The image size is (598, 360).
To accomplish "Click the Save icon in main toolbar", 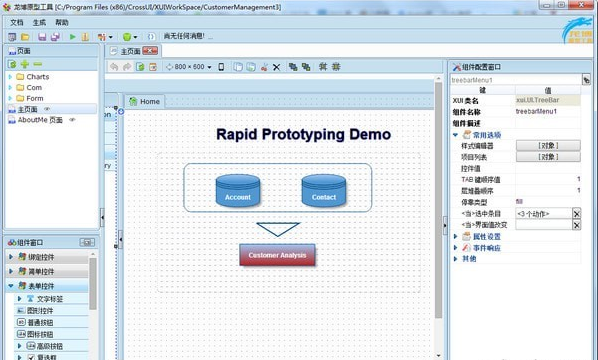I will 42,37.
